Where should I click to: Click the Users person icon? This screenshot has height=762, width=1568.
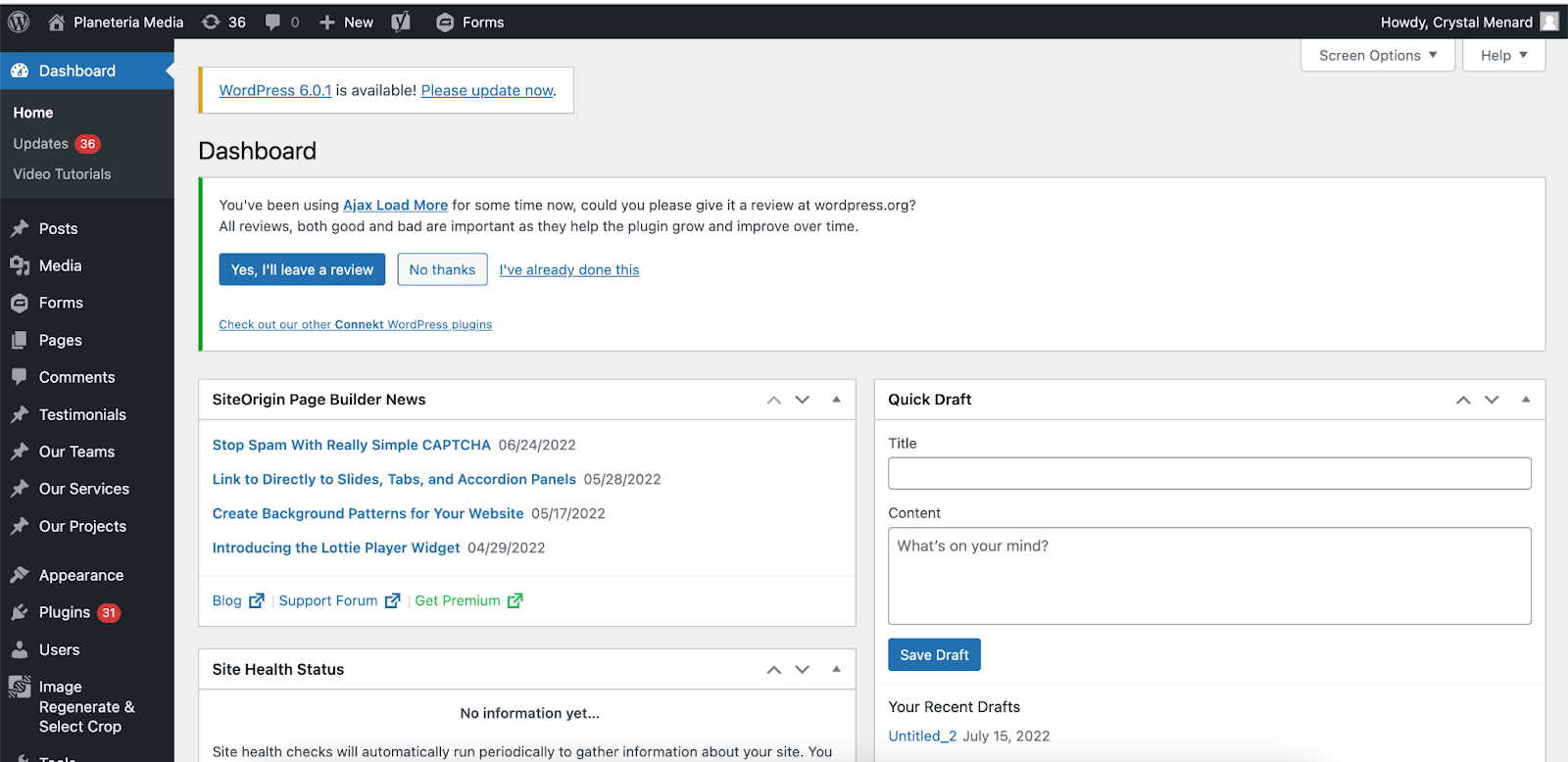coord(20,649)
